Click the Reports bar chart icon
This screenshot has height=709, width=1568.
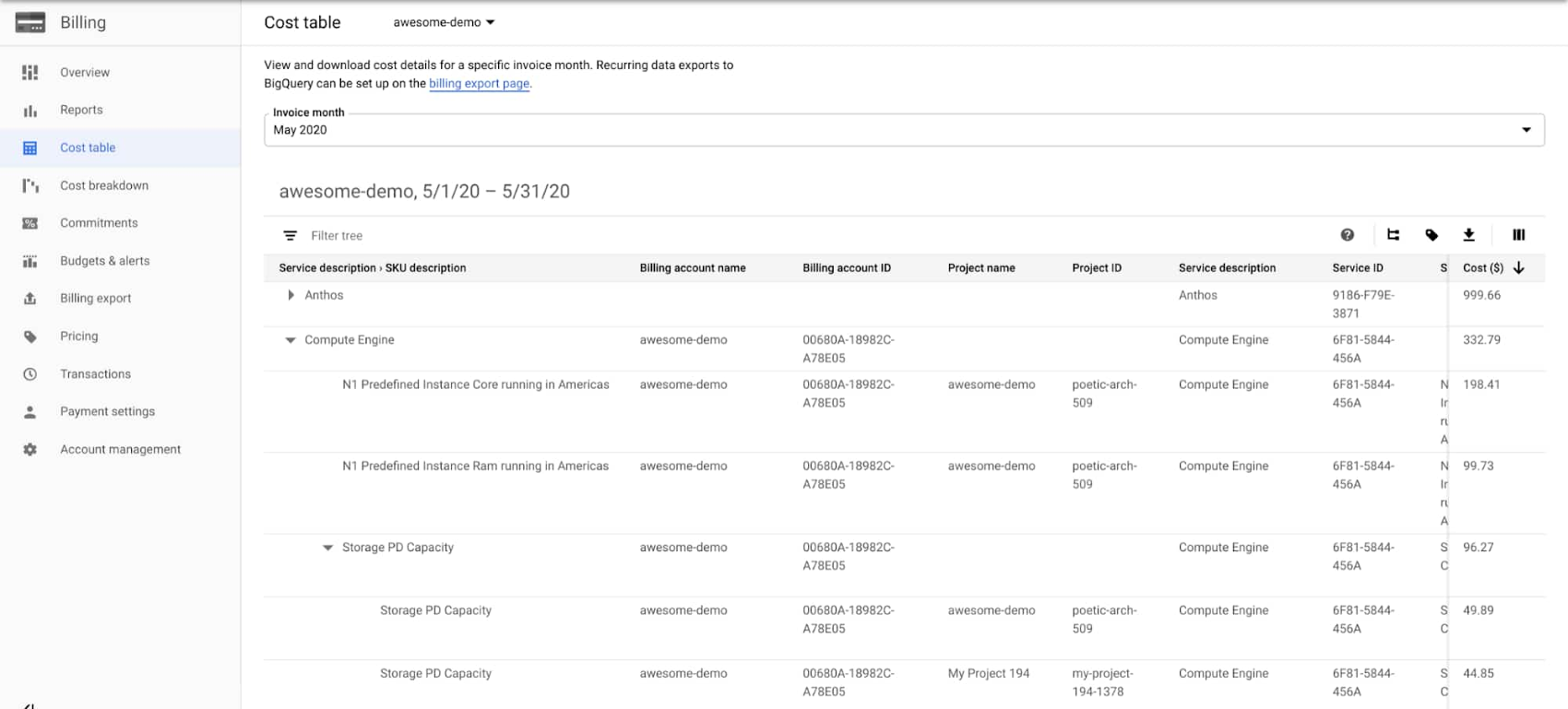30,110
